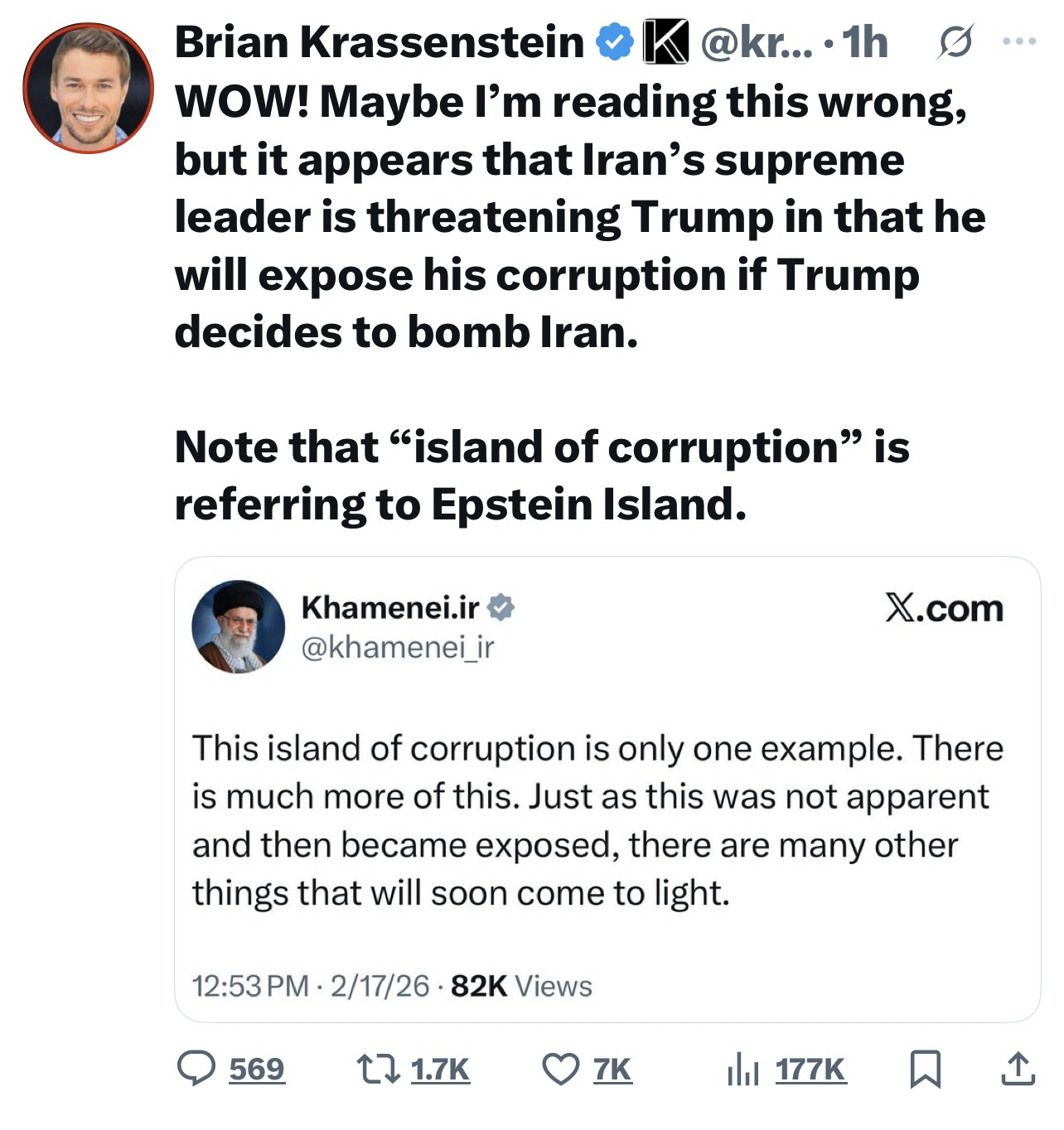
Task: Click the Grok slashed-circle icon
Action: pyautogui.click(x=954, y=42)
